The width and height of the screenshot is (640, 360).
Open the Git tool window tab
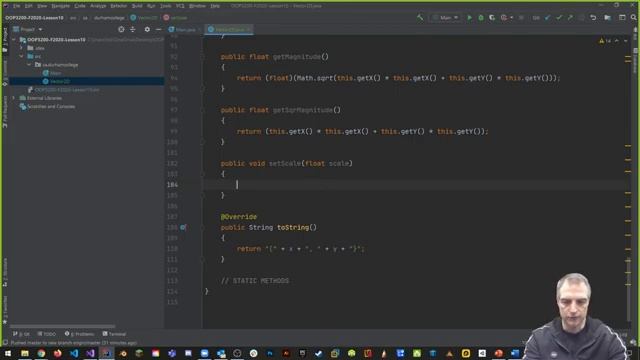pos(21,334)
